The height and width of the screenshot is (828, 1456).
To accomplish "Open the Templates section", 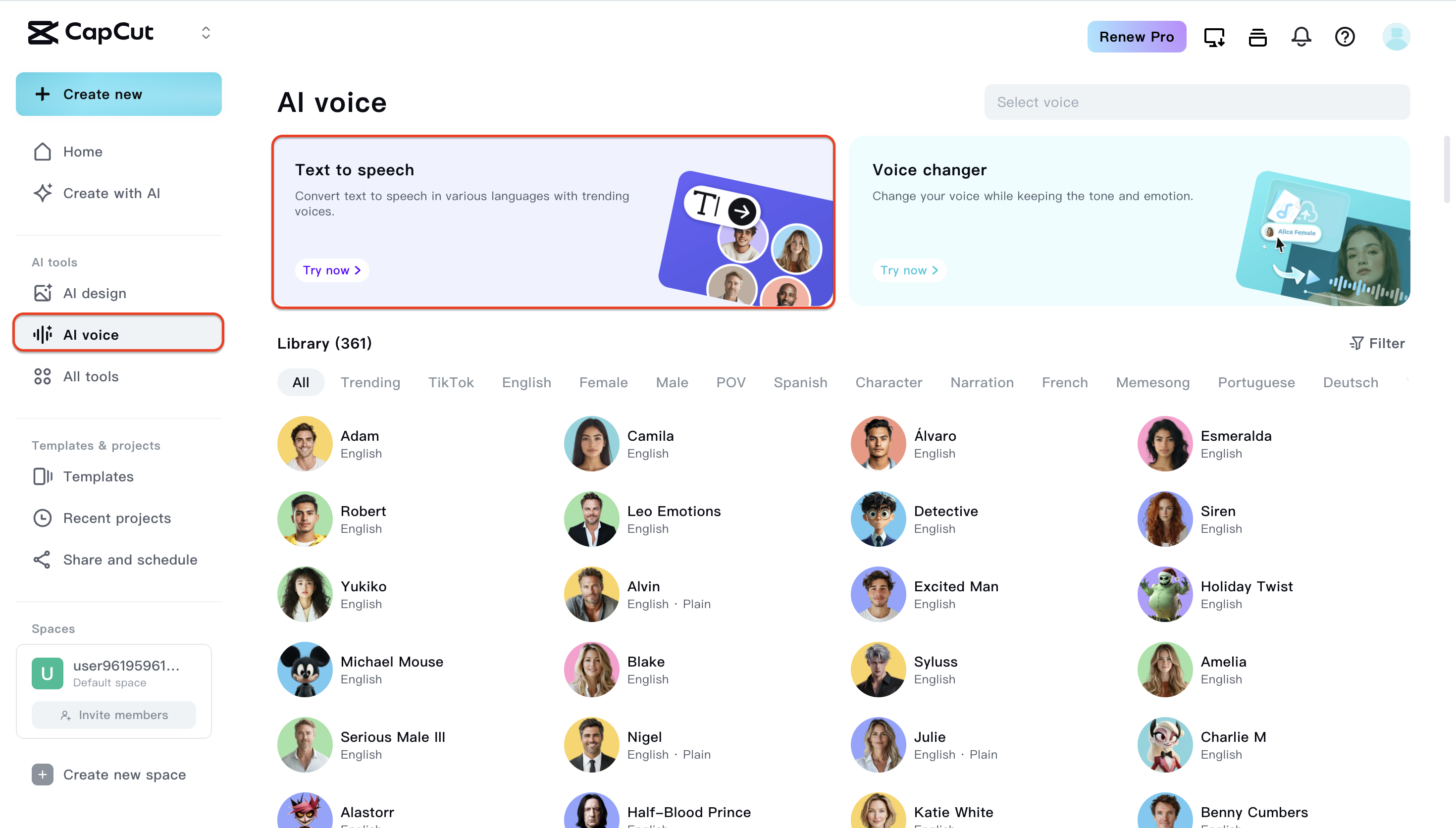I will click(98, 476).
